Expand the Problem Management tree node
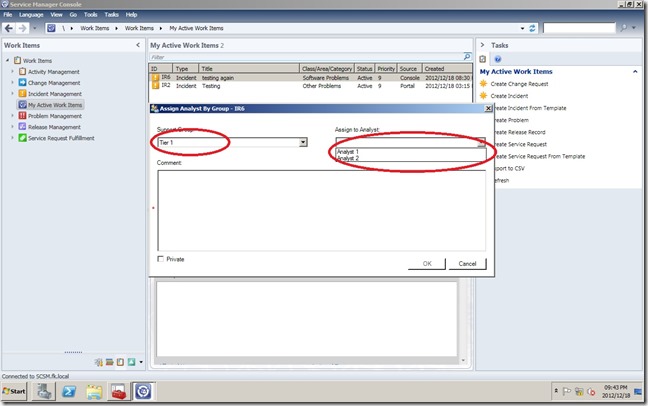Image resolution: width=648 pixels, height=406 pixels. click(x=12, y=116)
